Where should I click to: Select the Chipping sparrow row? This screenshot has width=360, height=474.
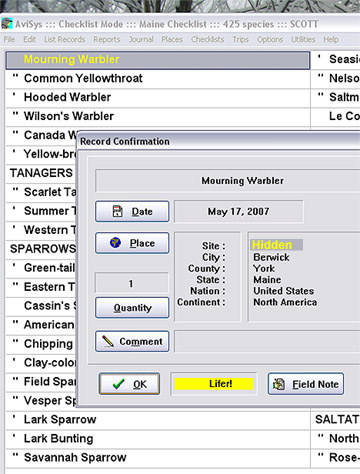(41, 344)
